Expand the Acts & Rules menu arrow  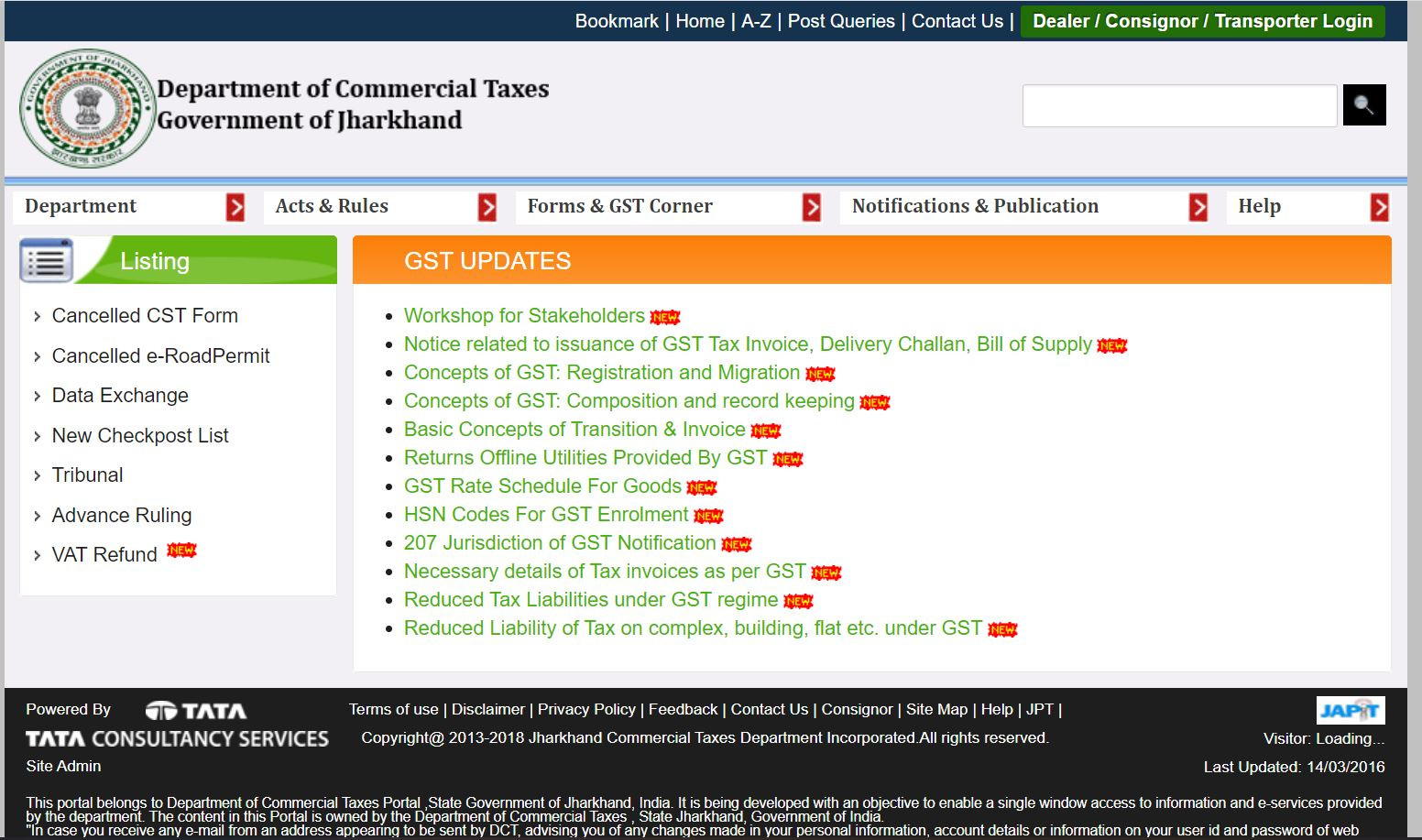[487, 207]
